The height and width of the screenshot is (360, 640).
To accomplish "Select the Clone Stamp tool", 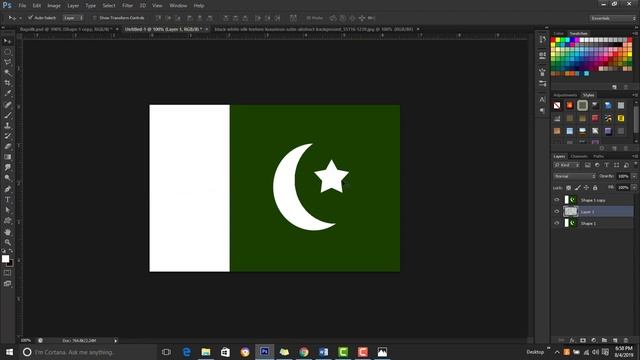I will pos(7,126).
